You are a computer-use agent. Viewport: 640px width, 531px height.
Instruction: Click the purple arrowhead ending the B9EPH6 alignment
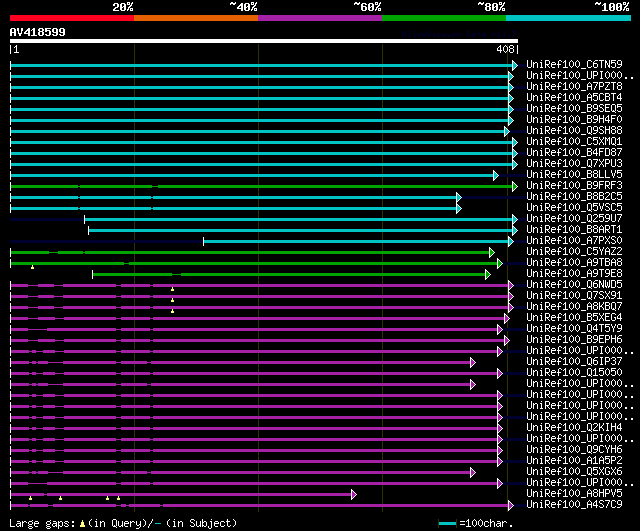click(x=507, y=340)
